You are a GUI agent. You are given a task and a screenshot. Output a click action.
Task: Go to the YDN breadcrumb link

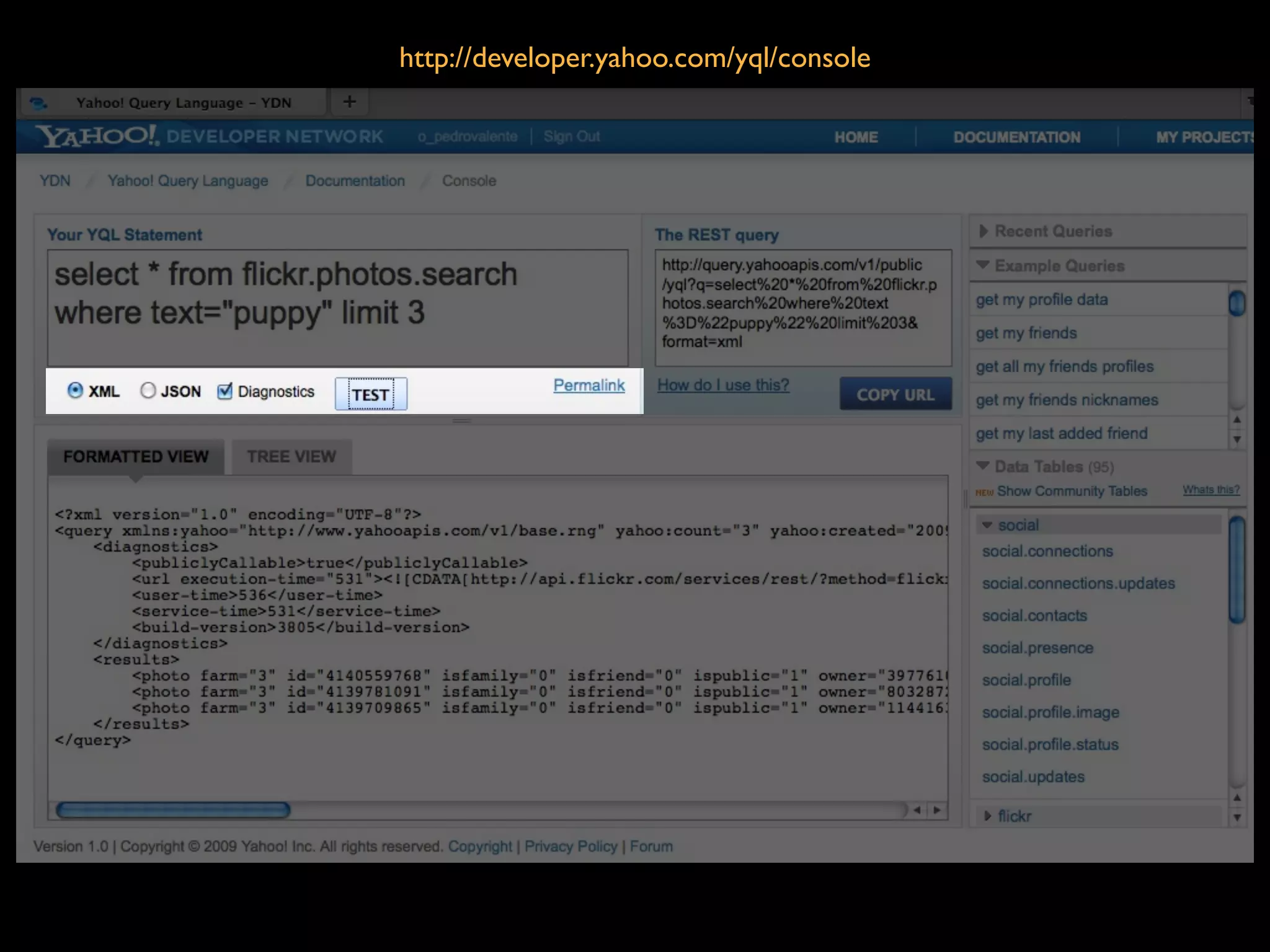click(x=55, y=181)
